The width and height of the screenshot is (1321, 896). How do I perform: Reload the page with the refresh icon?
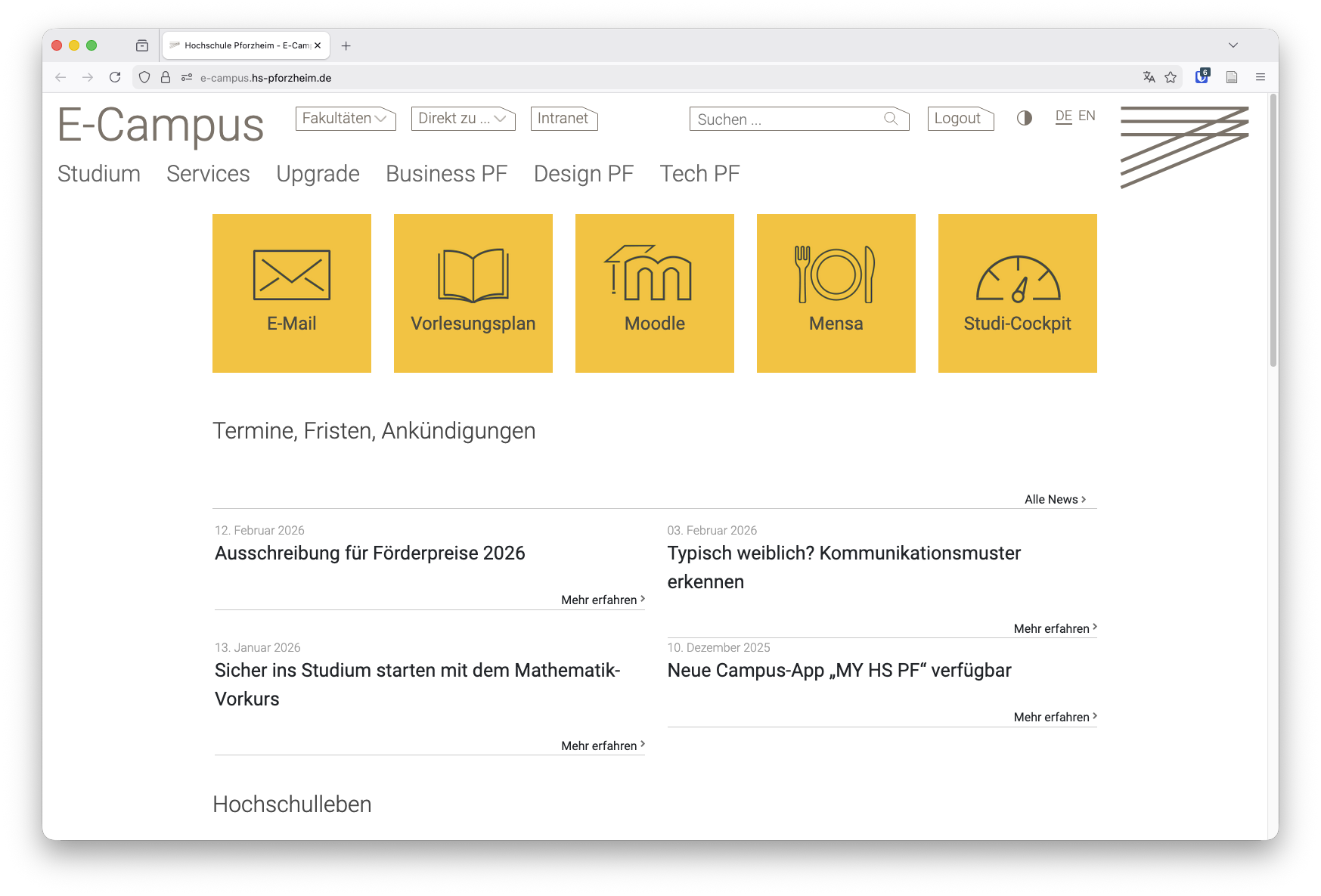115,77
